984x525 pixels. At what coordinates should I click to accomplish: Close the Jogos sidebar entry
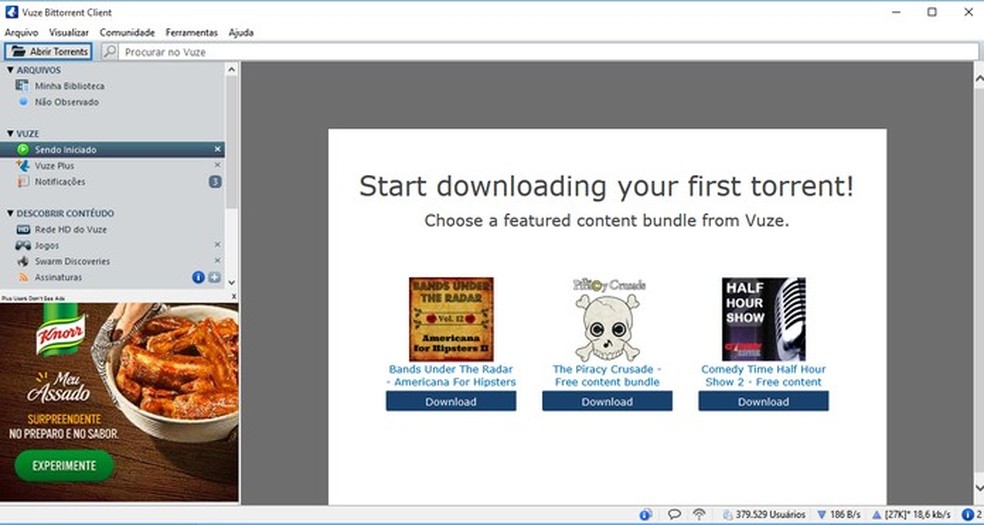coord(217,245)
